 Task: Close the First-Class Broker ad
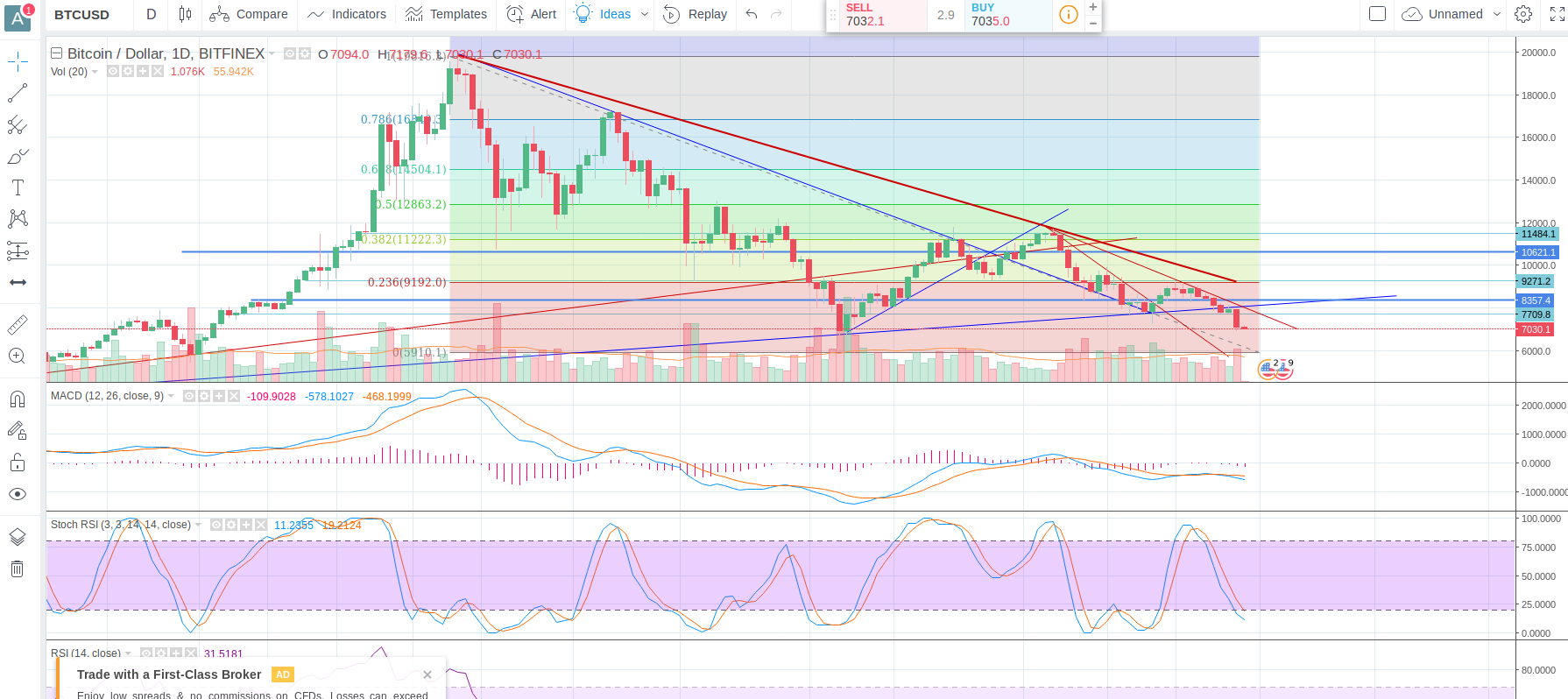[427, 674]
